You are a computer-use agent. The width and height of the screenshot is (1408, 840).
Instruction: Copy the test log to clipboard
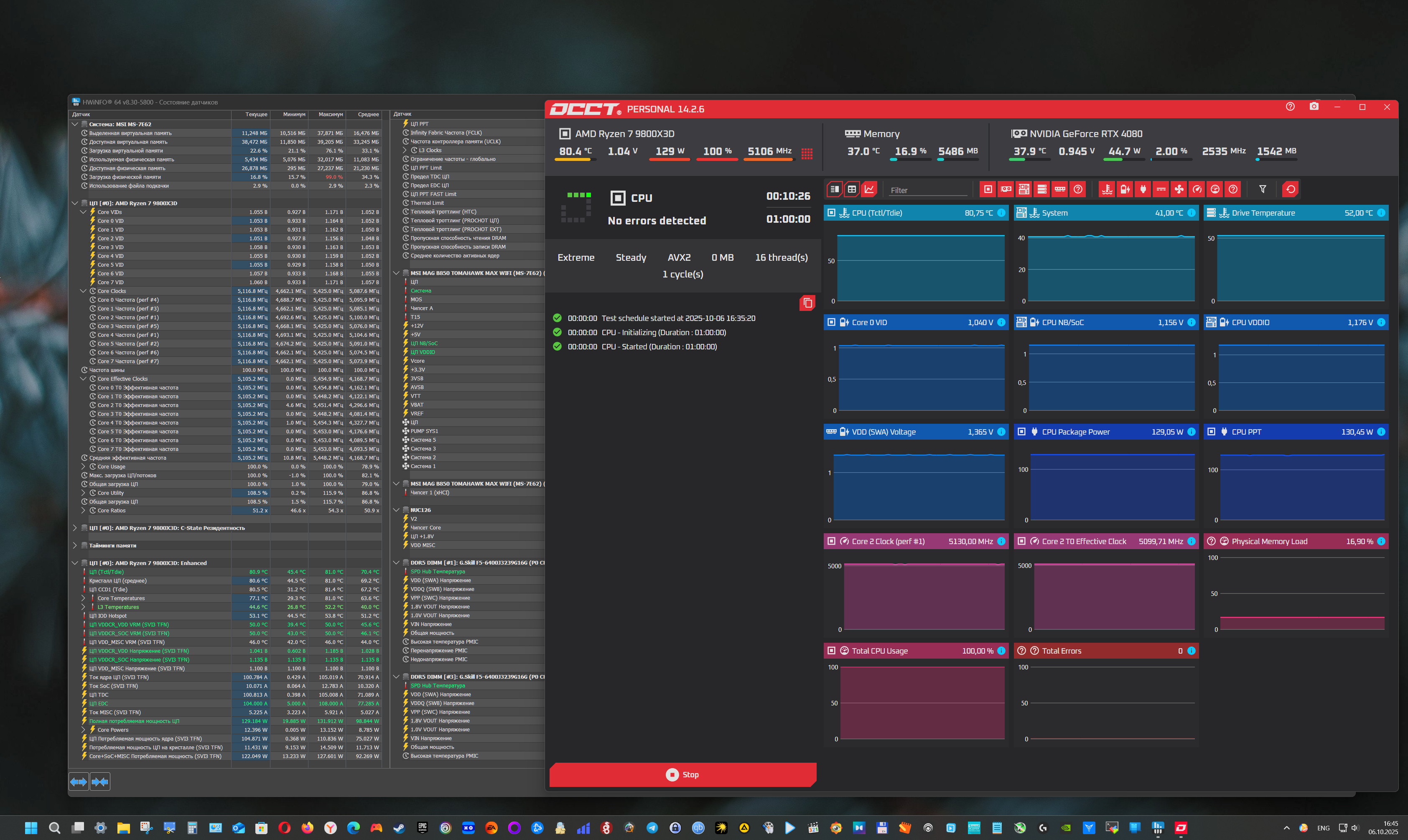pos(807,303)
